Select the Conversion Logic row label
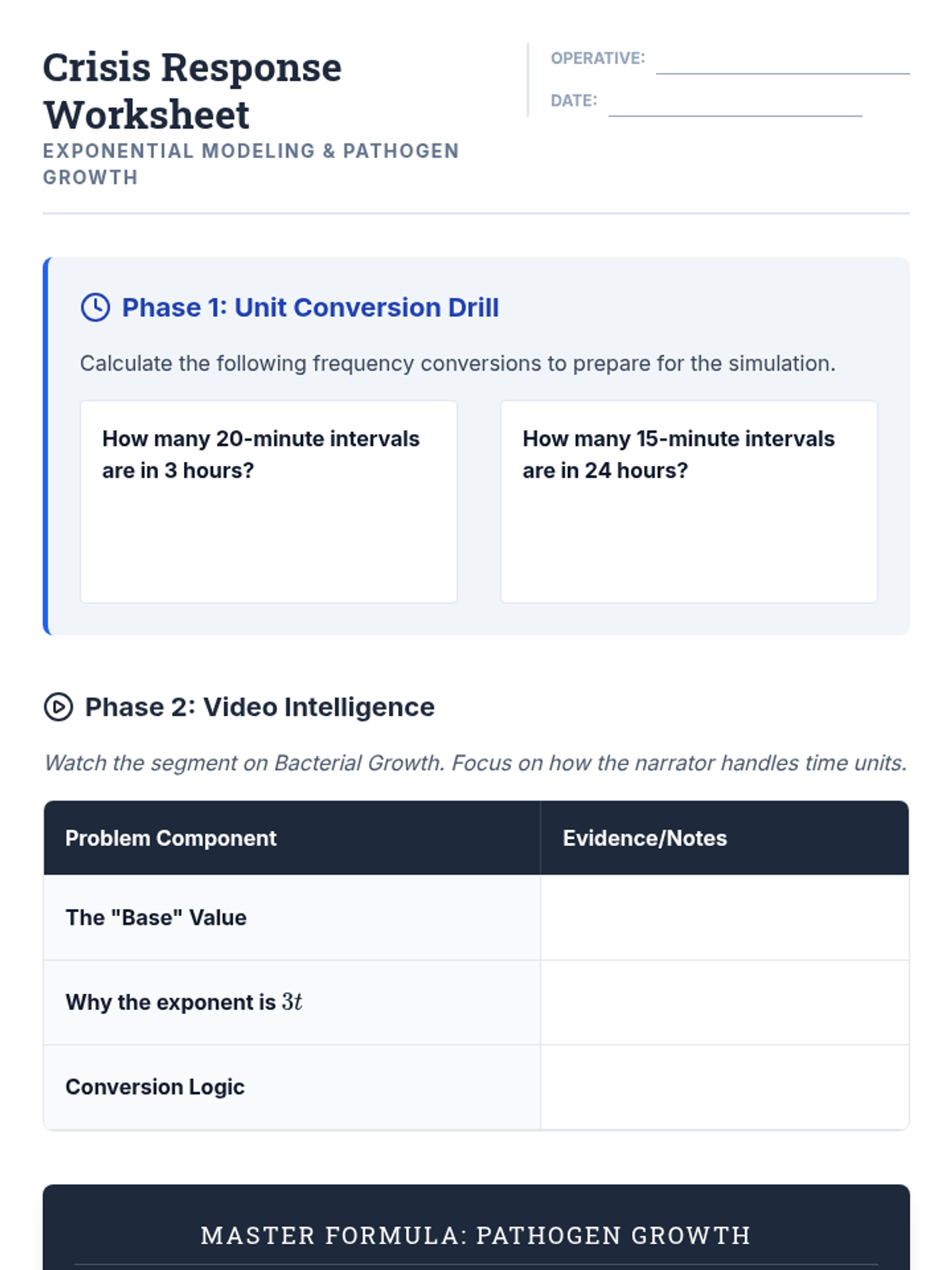The image size is (952, 1270). (155, 1087)
